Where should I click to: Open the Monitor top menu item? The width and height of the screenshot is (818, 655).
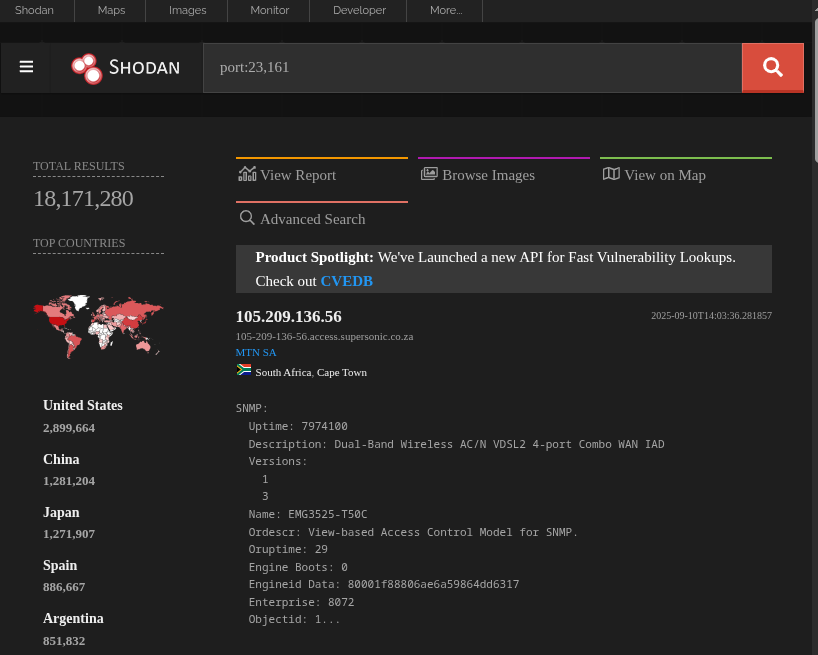(269, 10)
